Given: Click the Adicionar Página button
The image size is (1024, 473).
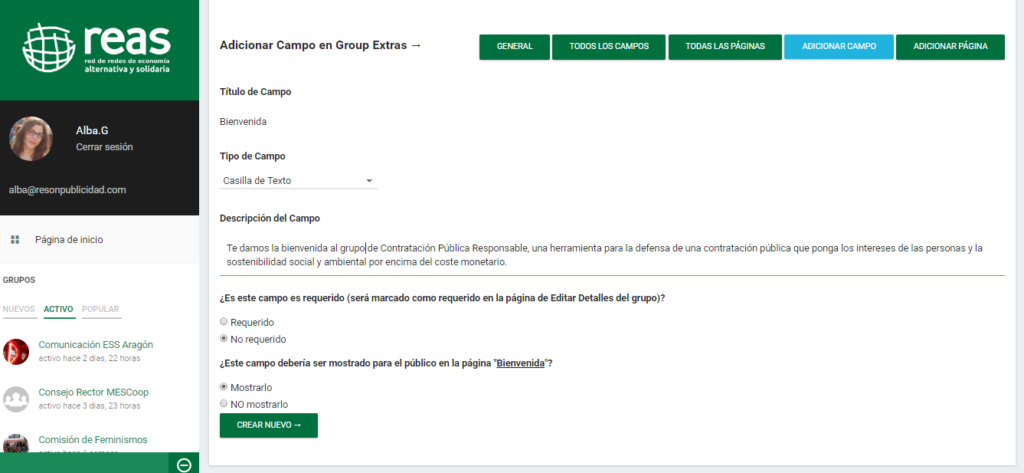Looking at the screenshot, I should (x=950, y=47).
